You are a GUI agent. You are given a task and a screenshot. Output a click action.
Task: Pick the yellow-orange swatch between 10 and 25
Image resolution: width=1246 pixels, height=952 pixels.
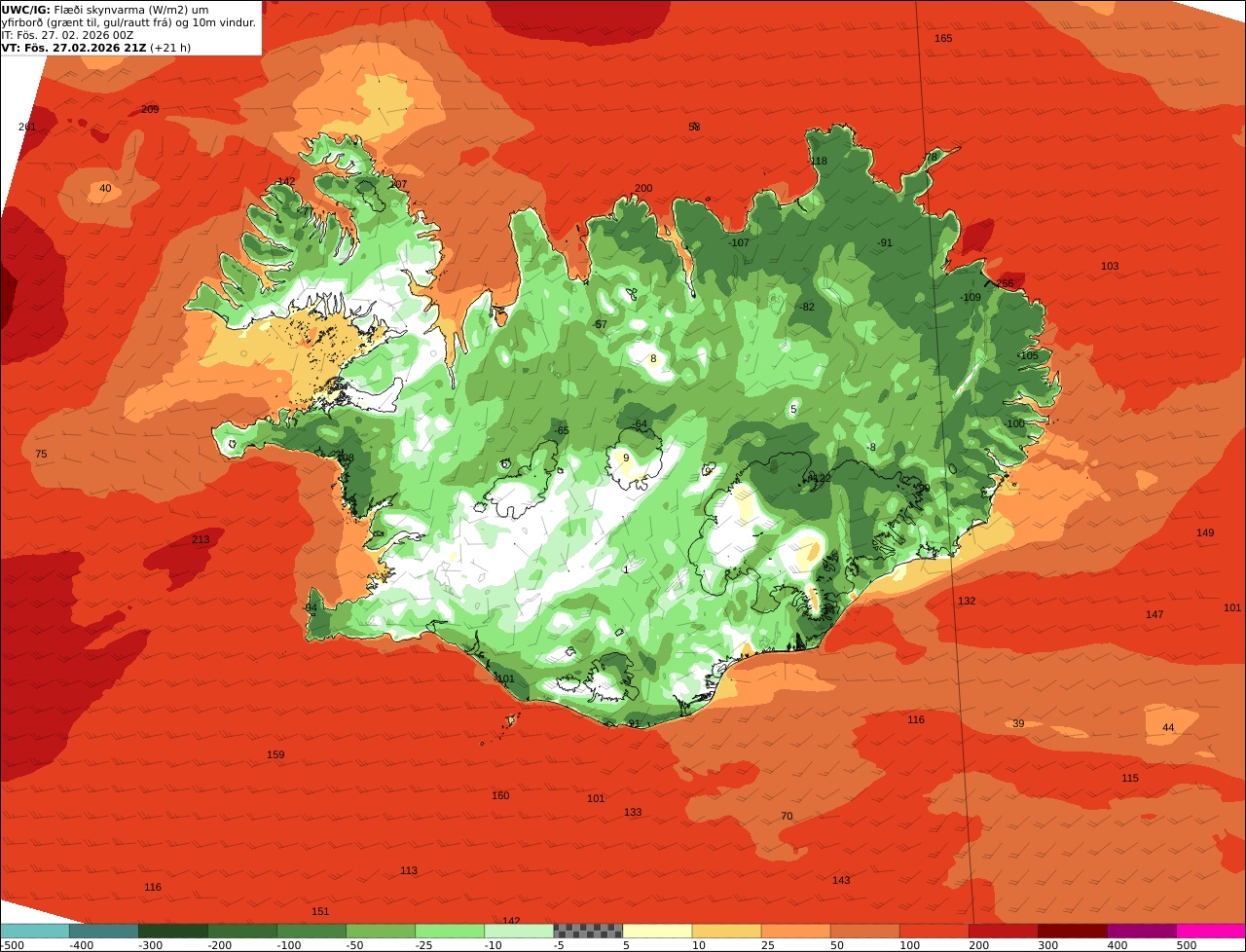pyautogui.click(x=725, y=931)
